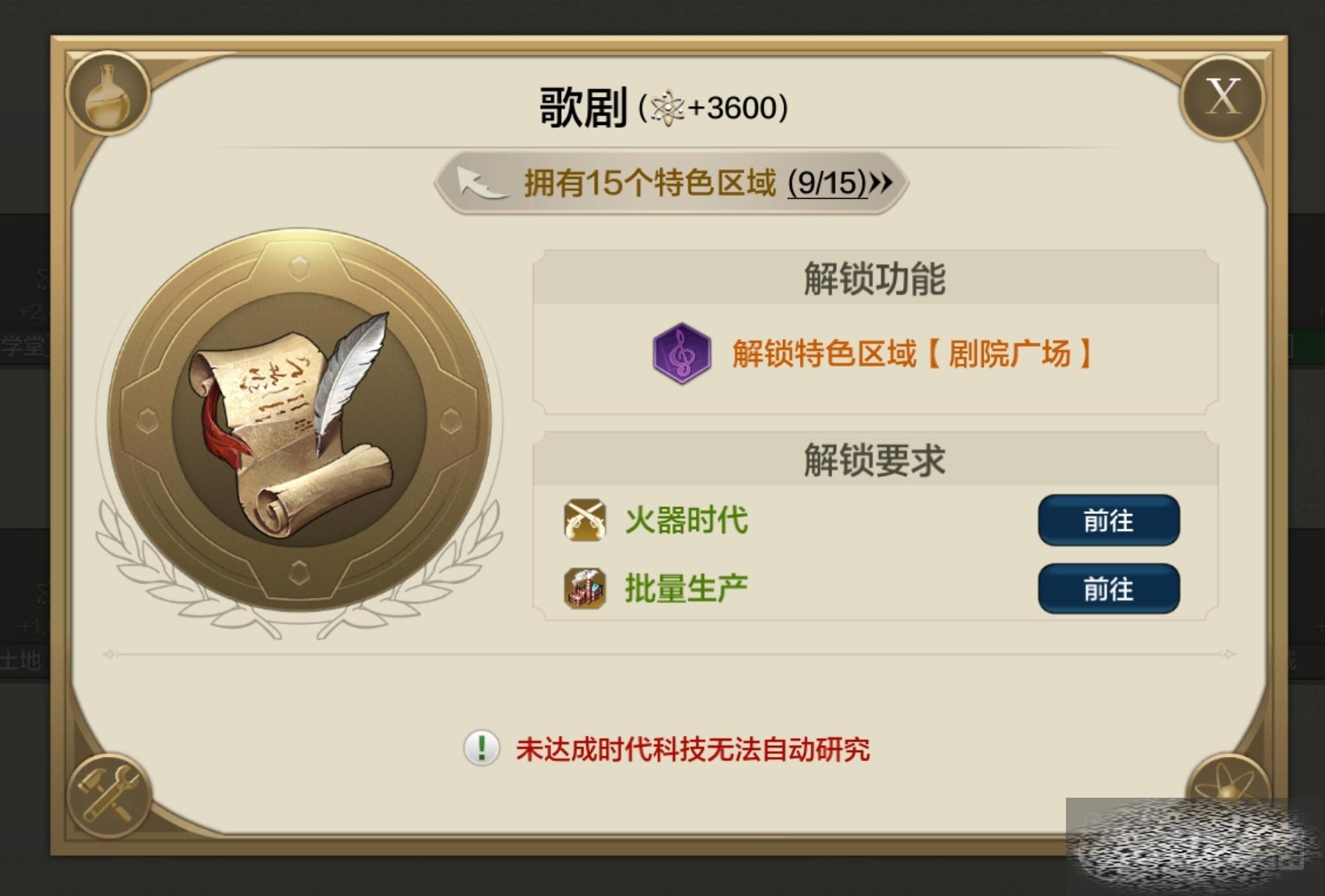1325x896 pixels.
Task: Select the 火器时代 requirement text
Action: pyautogui.click(x=686, y=520)
